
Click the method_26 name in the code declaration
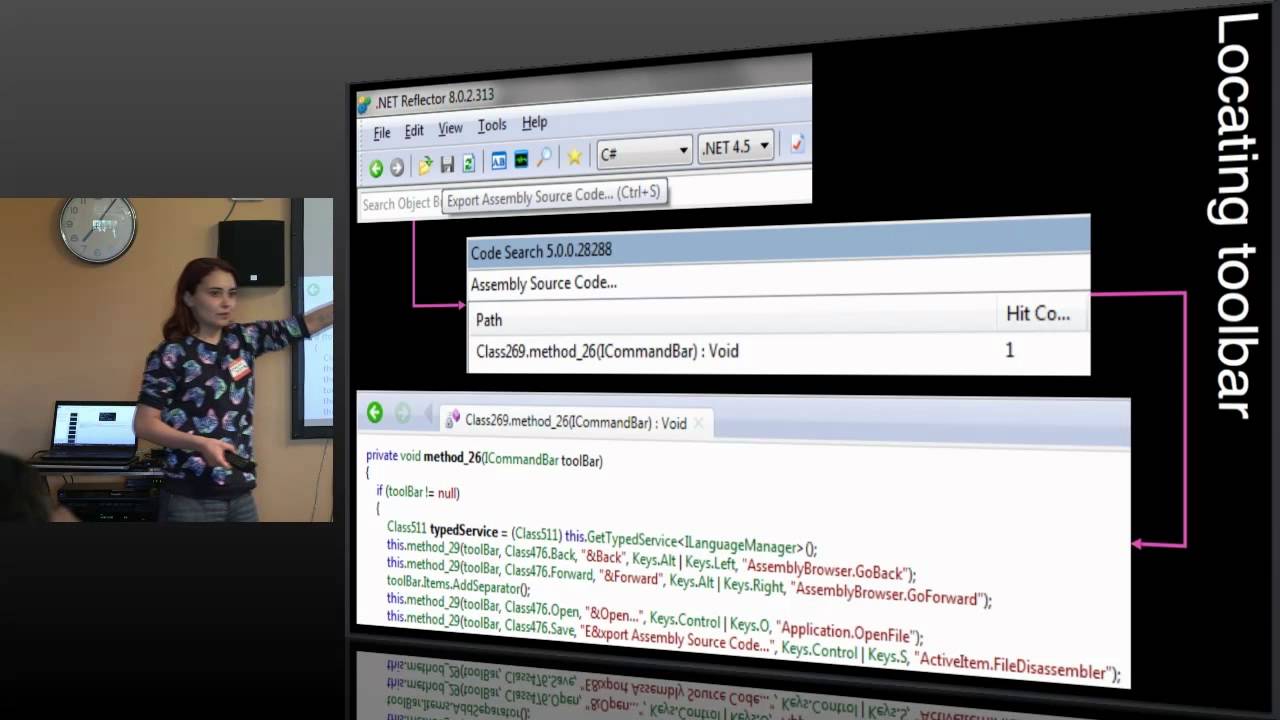coord(452,457)
